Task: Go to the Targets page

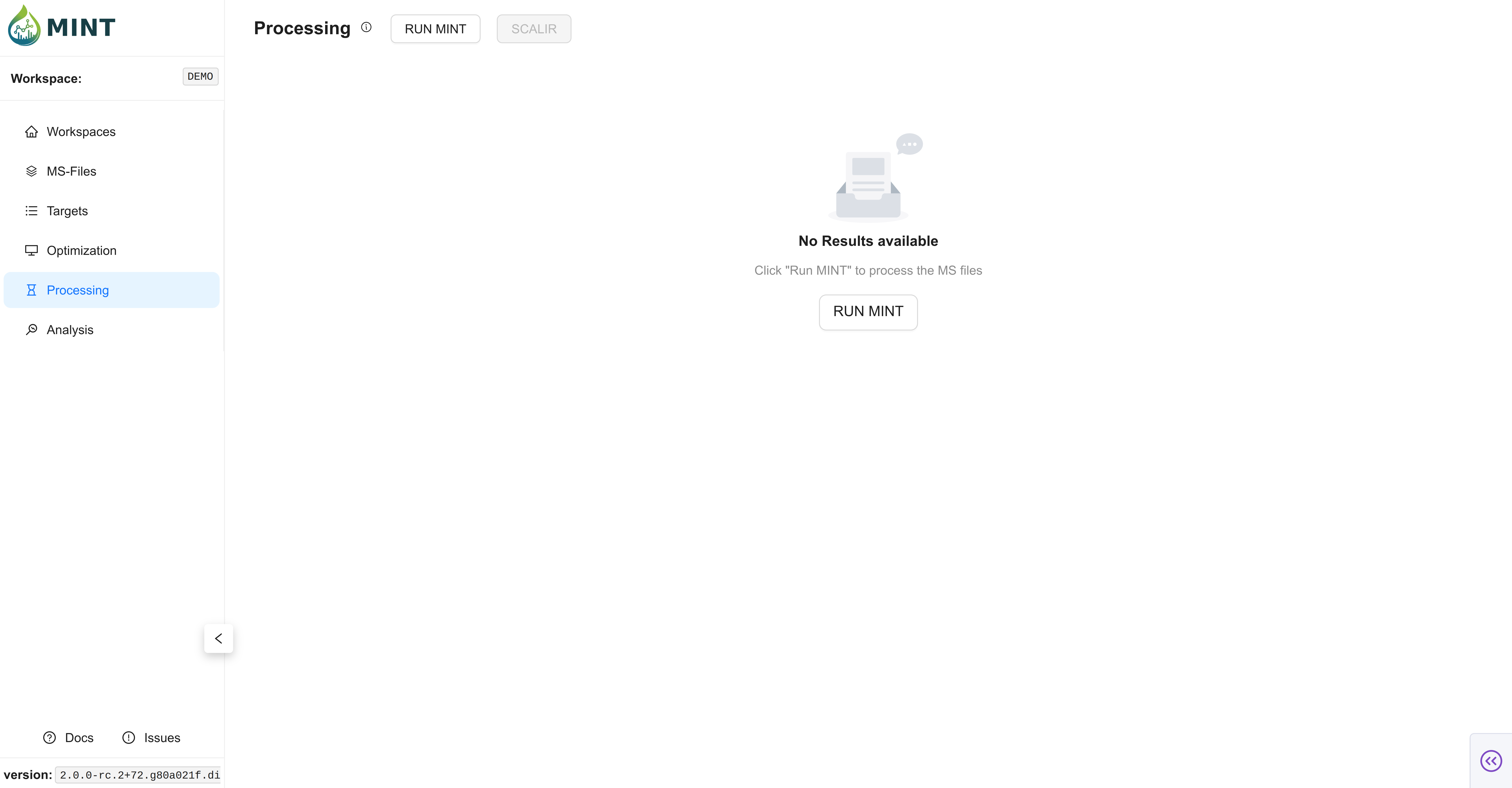Action: point(67,211)
